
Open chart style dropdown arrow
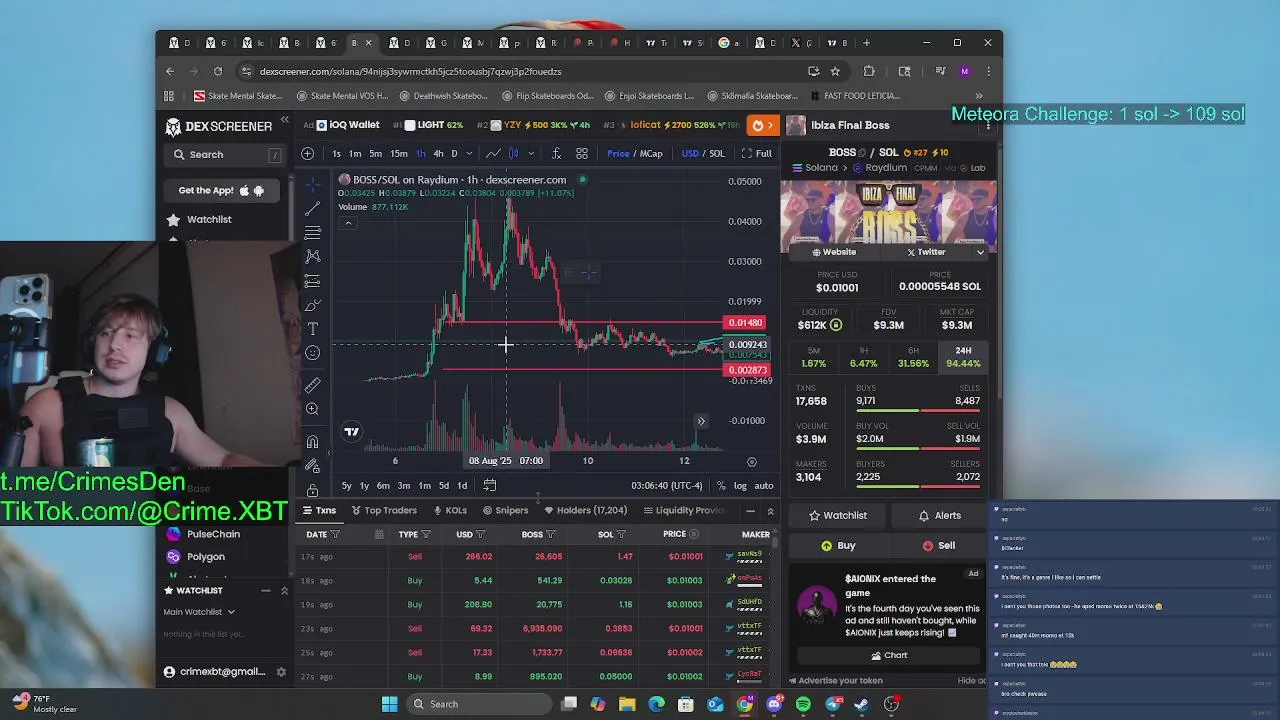pyautogui.click(x=530, y=153)
